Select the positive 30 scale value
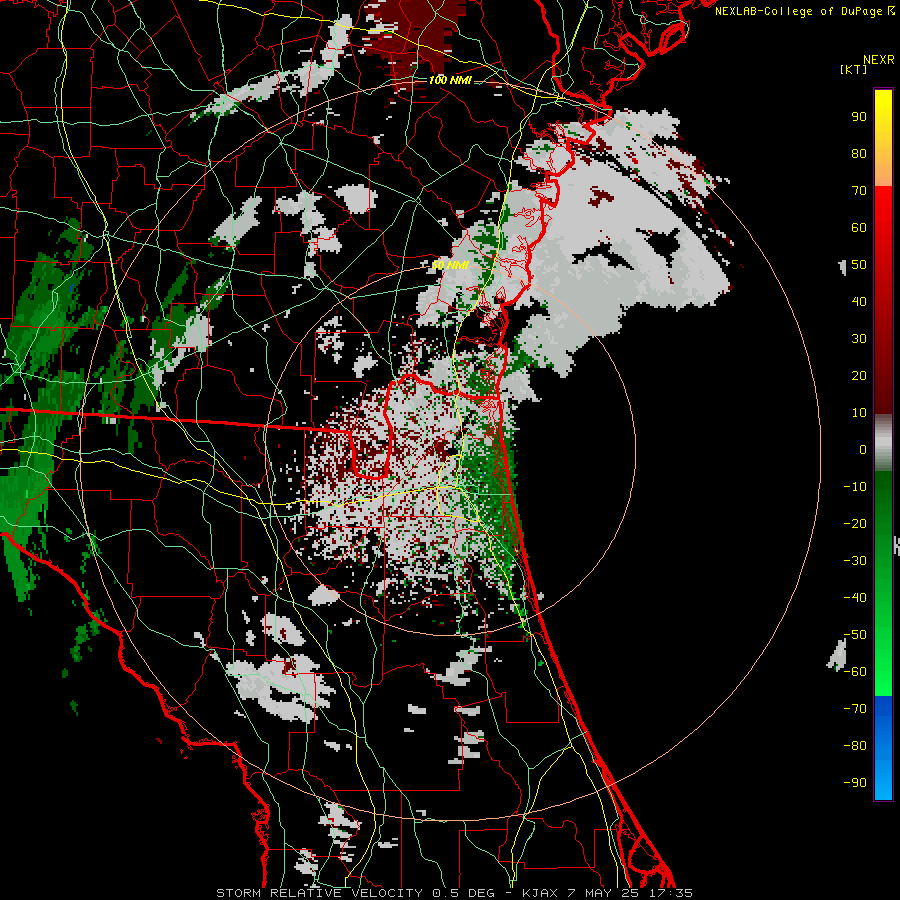This screenshot has width=900, height=900. pos(859,339)
